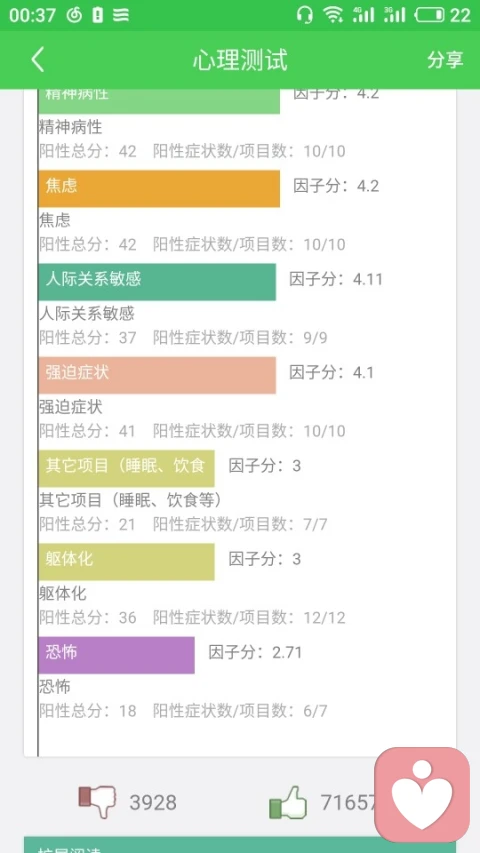Select the salmon 强迫症状 bar

pos(157,375)
